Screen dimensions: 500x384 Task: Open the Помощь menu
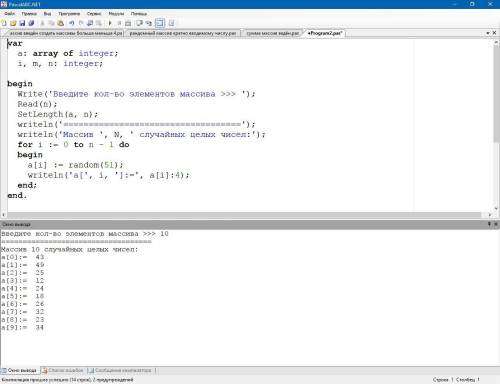[139, 14]
